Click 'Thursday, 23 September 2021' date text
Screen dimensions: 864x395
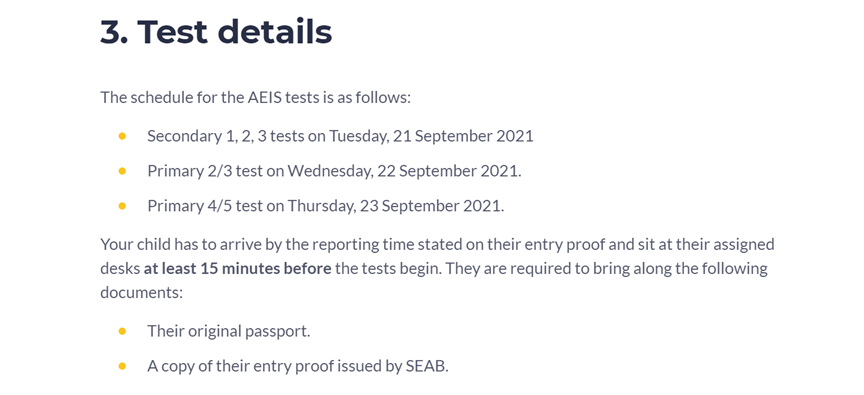tap(396, 206)
